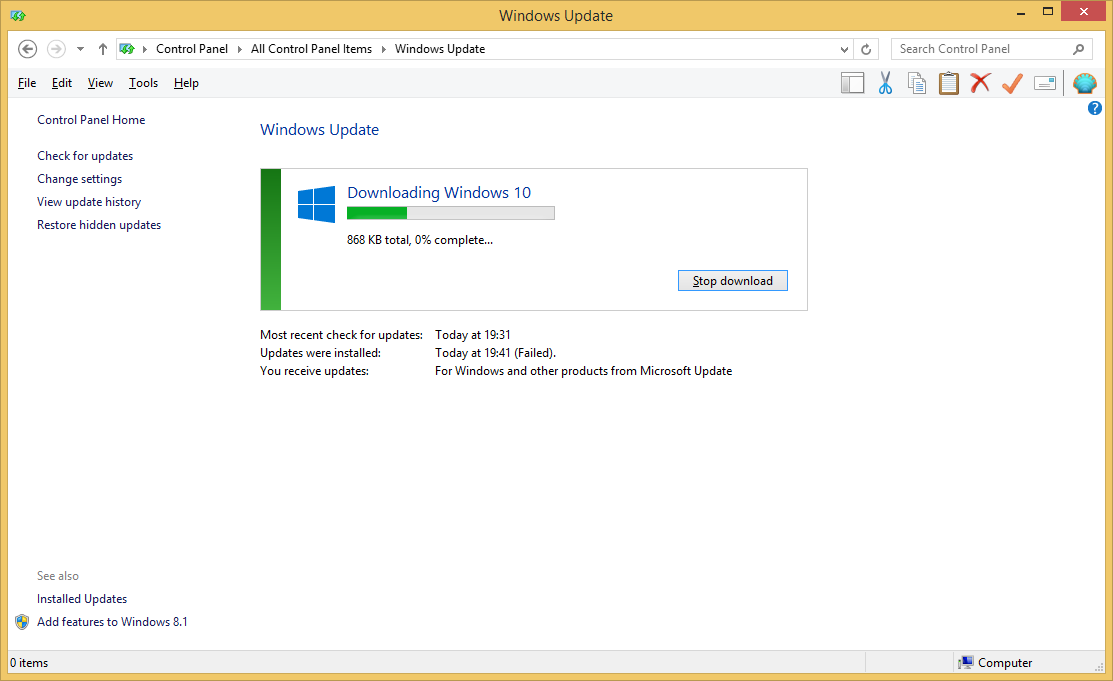Image resolution: width=1113 pixels, height=681 pixels.
Task: Open the recent locations dropdown arrow
Action: 80,49
